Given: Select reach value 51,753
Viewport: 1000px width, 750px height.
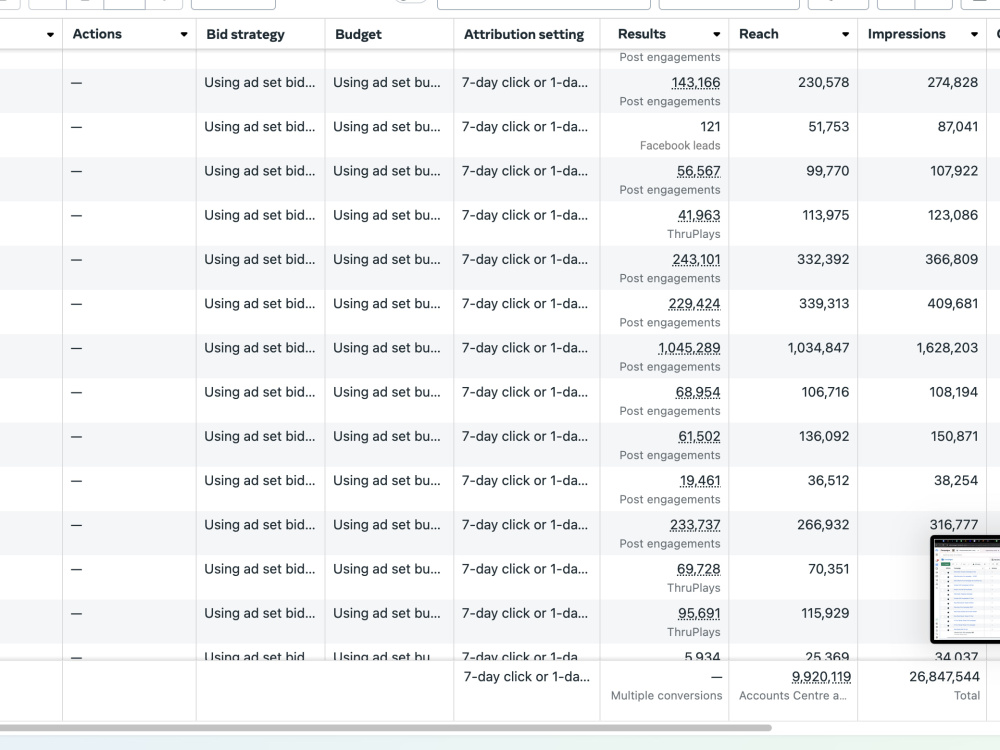Looking at the screenshot, I should pos(828,127).
